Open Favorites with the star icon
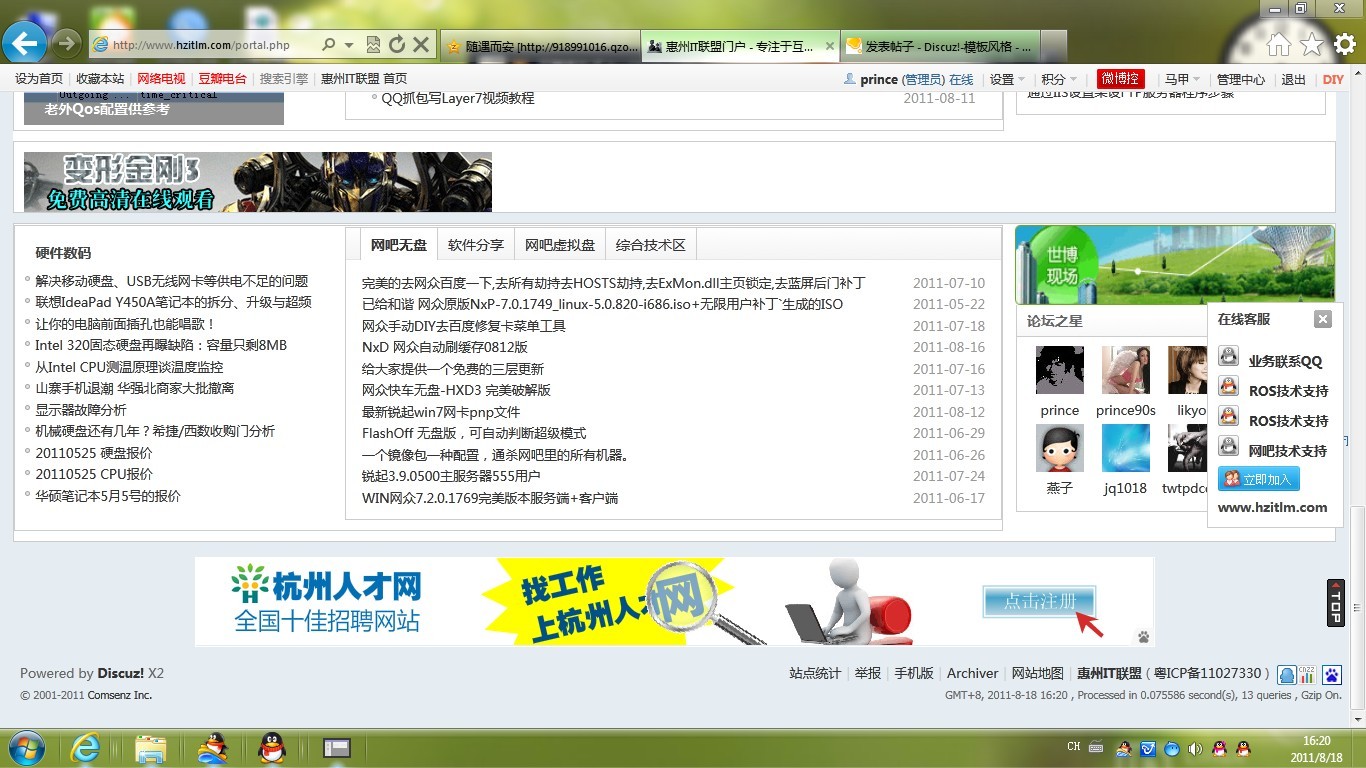This screenshot has width=1366, height=768. pyautogui.click(x=1311, y=45)
